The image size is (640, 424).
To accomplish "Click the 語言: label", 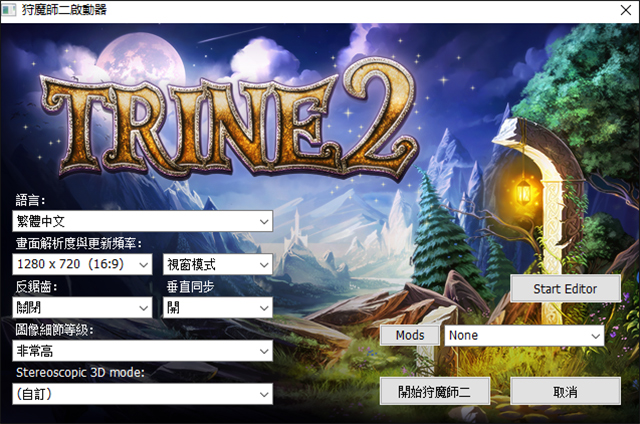I will pos(30,200).
